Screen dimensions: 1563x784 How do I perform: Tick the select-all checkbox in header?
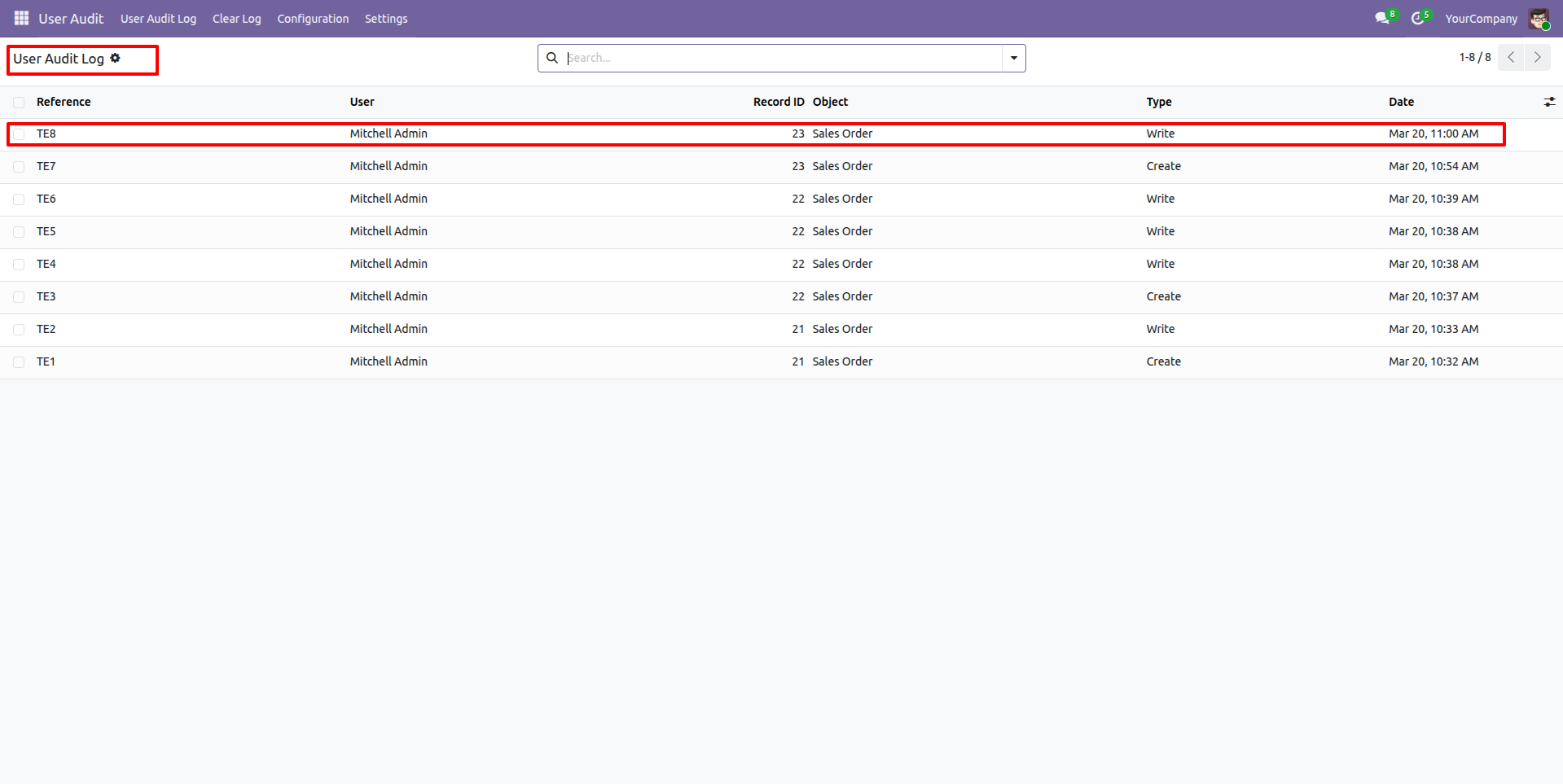[19, 103]
